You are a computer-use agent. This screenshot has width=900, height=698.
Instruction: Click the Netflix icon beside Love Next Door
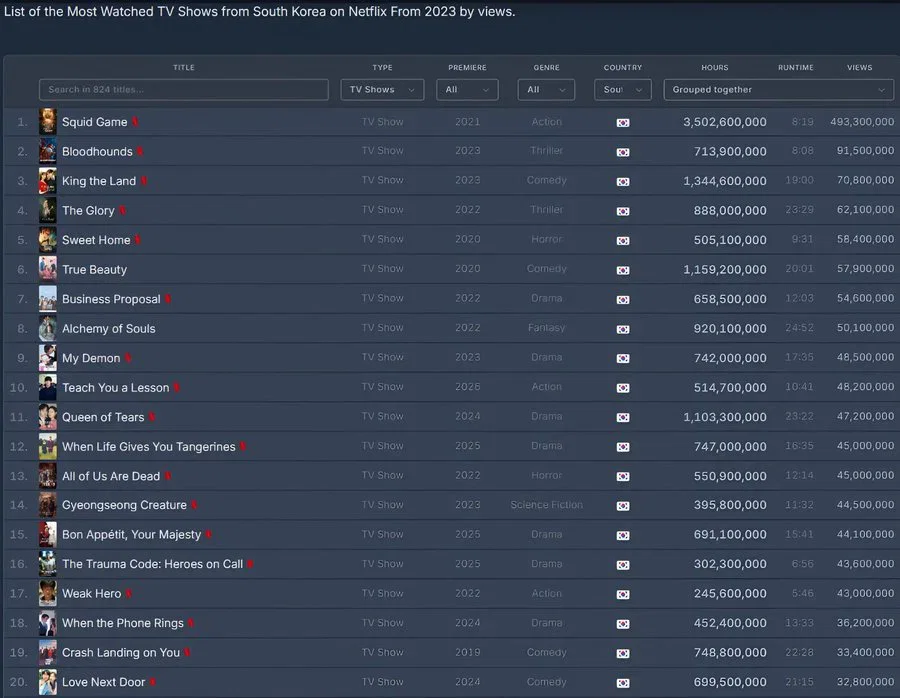pyautogui.click(x=153, y=682)
